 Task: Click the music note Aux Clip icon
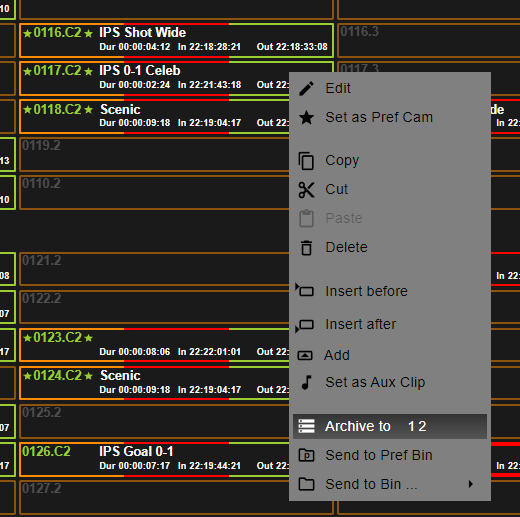tap(306, 382)
